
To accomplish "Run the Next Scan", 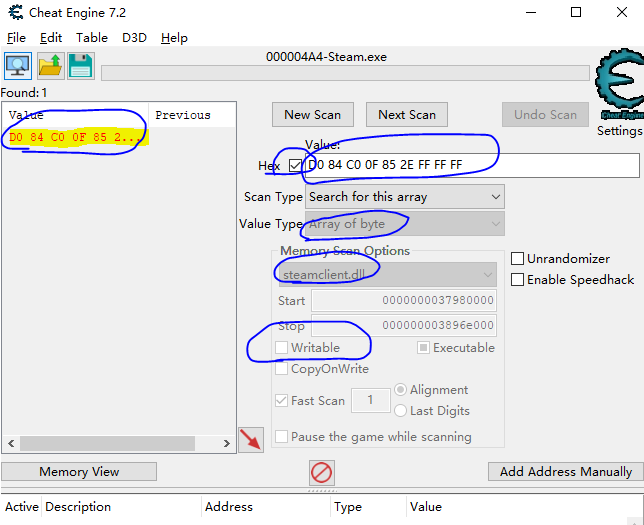I will tap(407, 115).
